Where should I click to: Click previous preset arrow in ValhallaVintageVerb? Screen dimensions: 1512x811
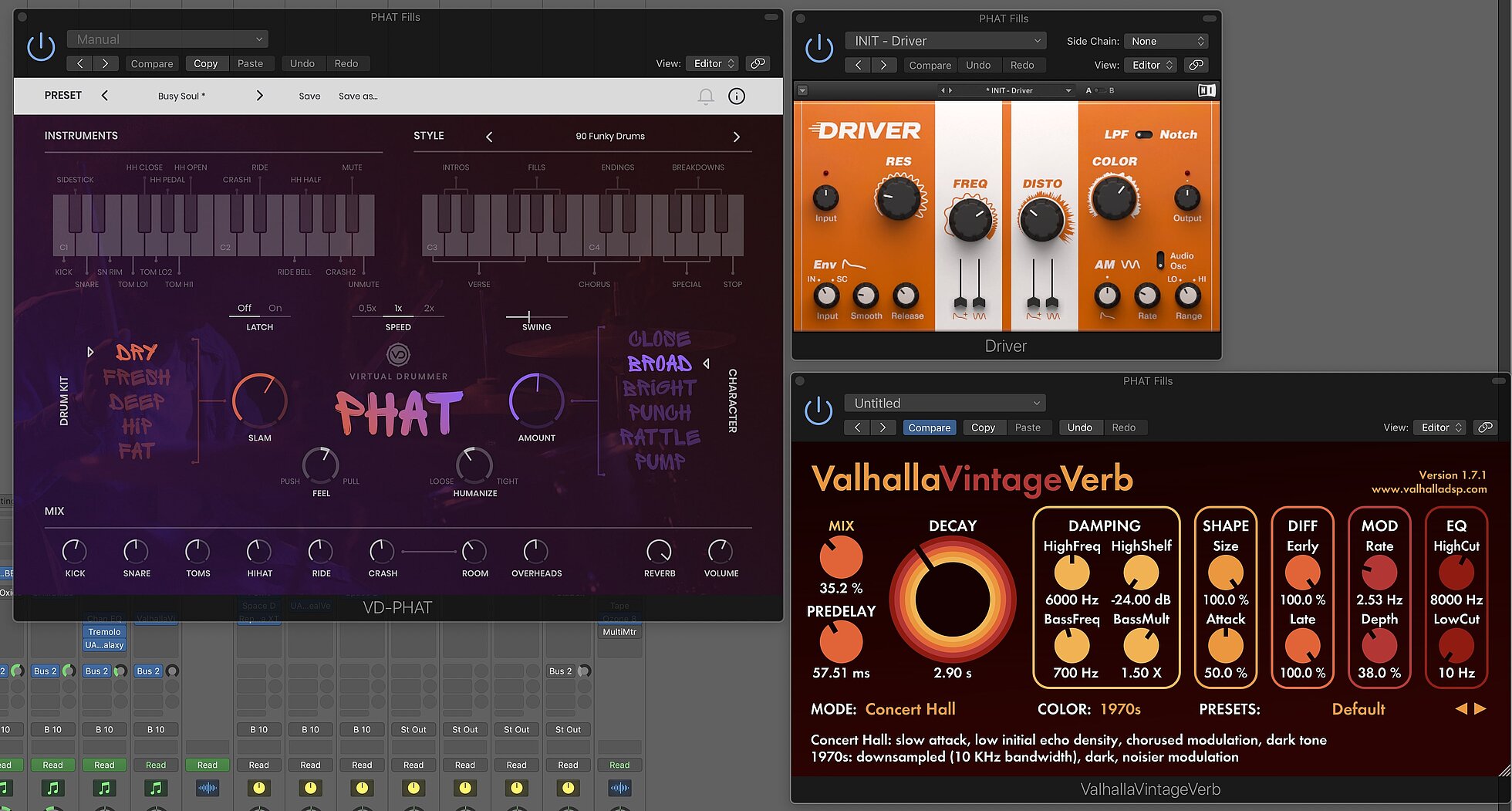click(x=1461, y=708)
